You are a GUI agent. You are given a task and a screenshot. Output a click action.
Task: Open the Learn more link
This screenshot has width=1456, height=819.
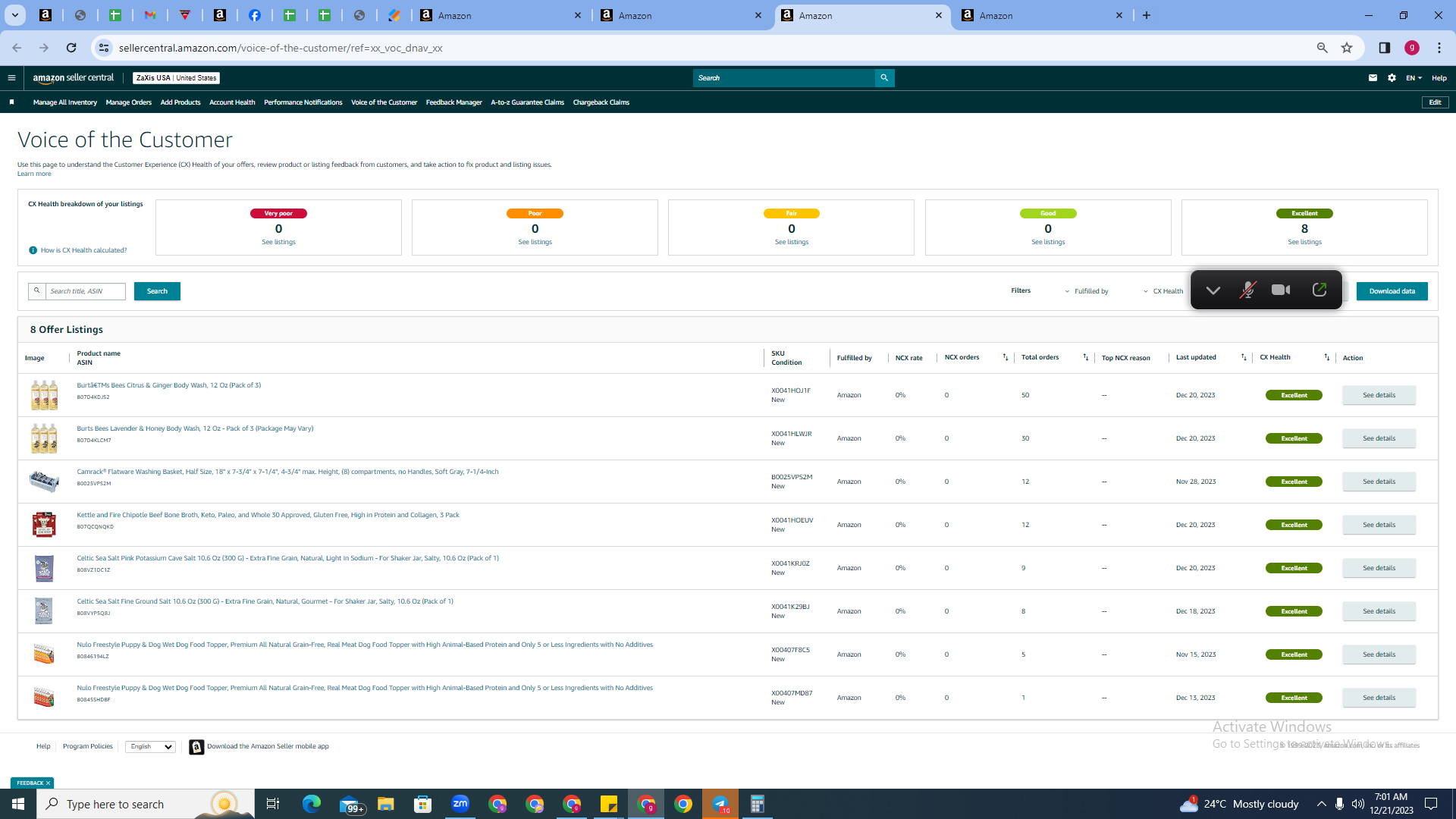[x=34, y=174]
